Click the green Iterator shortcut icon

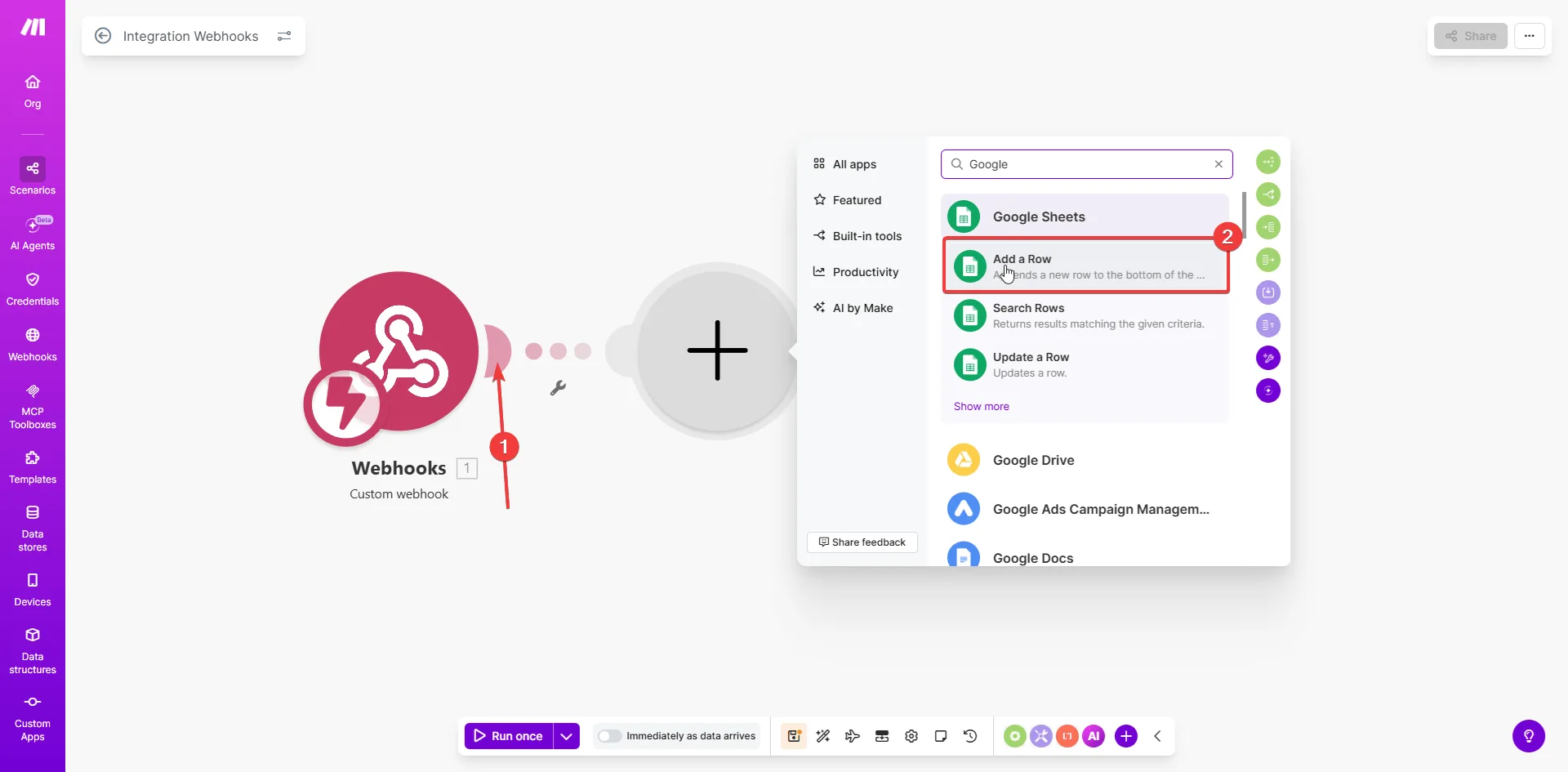[1268, 227]
